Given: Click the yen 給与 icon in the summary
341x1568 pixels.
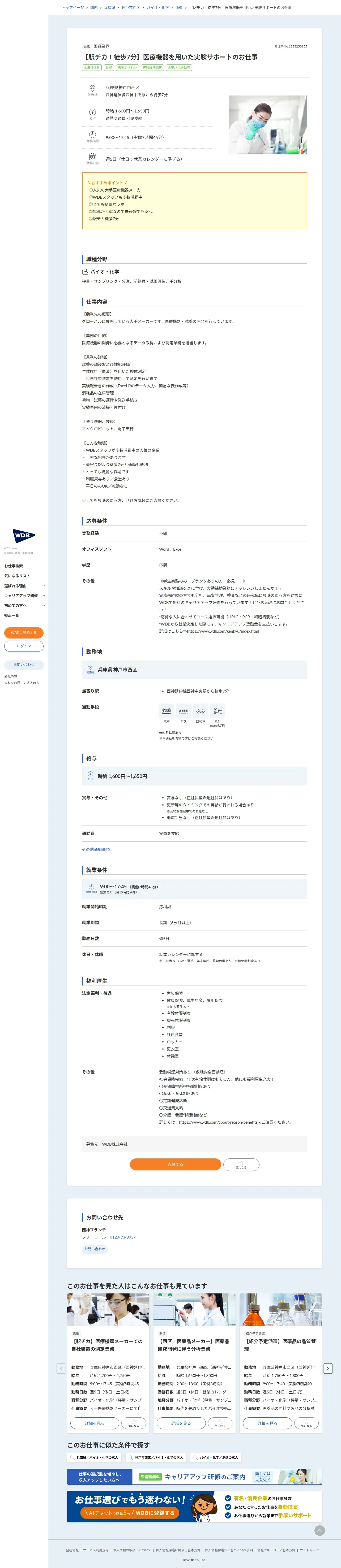Looking at the screenshot, I should (x=93, y=112).
